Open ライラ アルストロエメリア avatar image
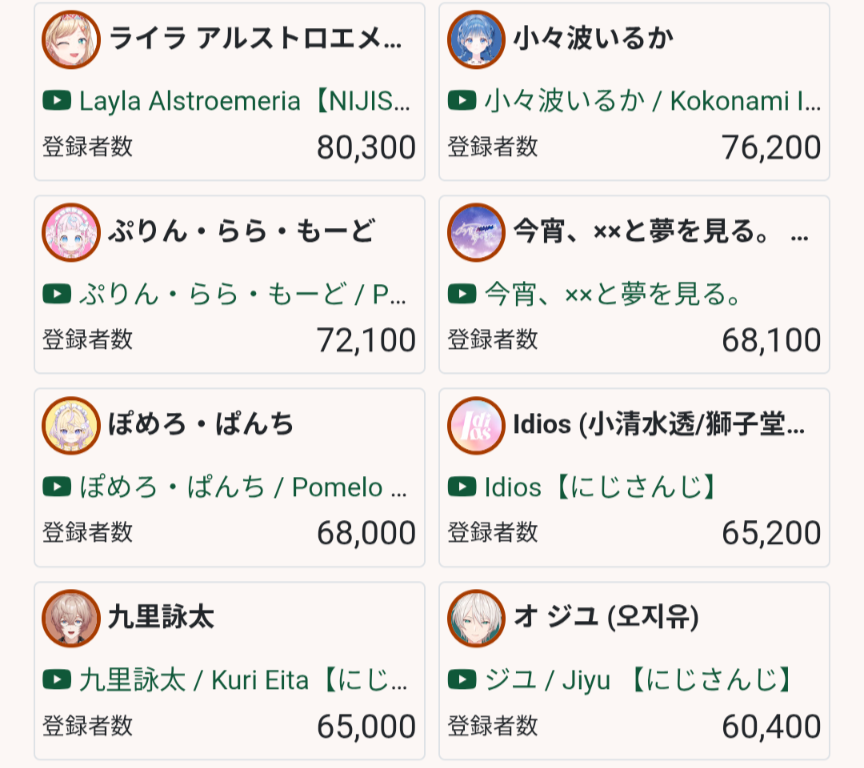This screenshot has height=768, width=864. click(71, 39)
